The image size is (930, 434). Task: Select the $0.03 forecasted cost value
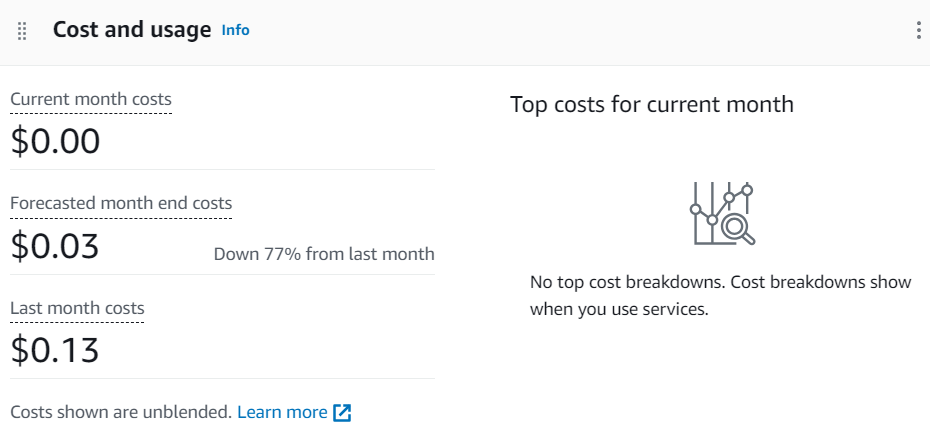[x=55, y=247]
